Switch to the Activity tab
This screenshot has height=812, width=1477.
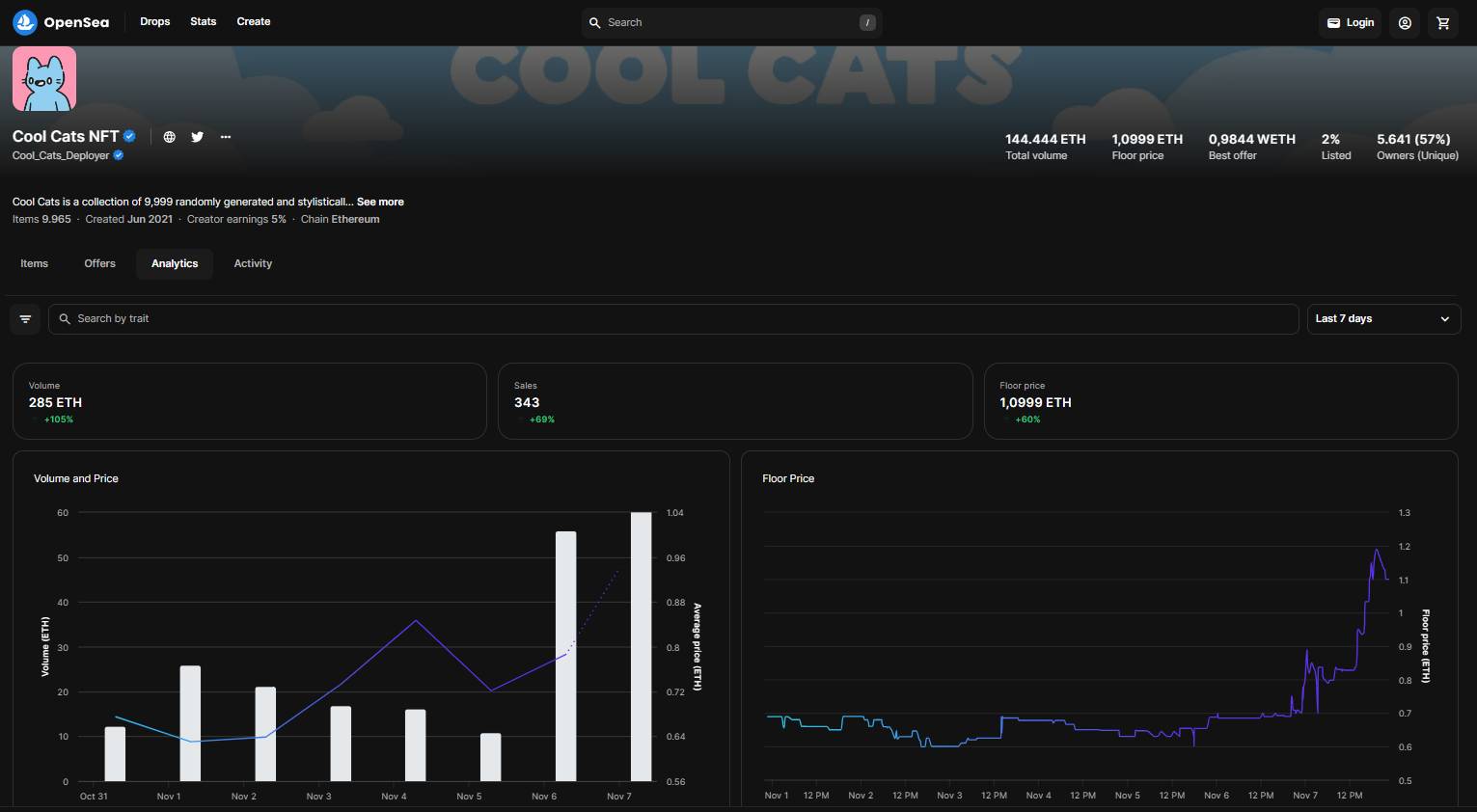253,263
